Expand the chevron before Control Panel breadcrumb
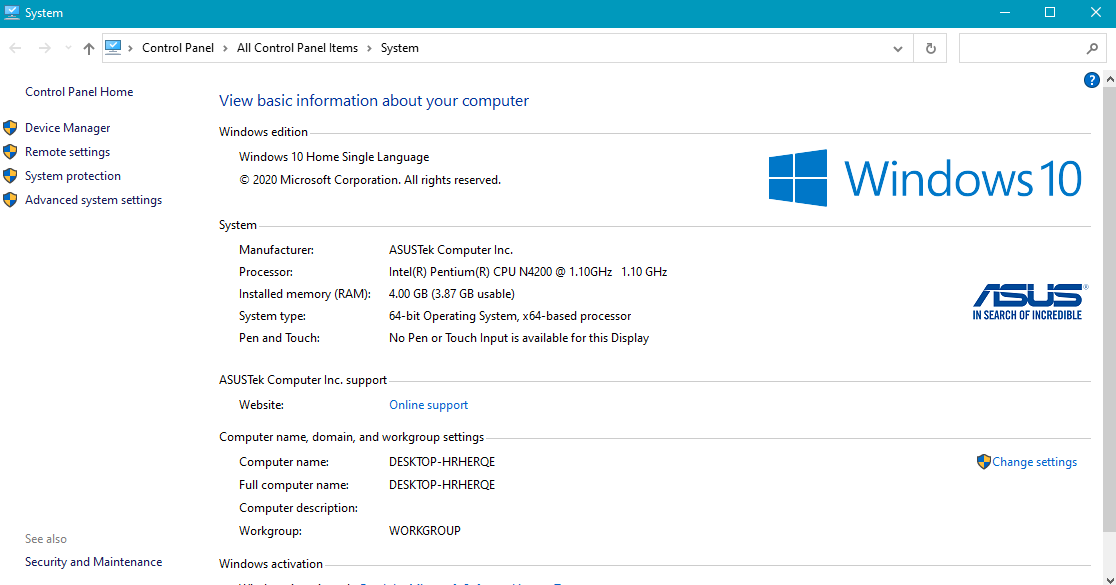The height and width of the screenshot is (585, 1116). point(130,48)
